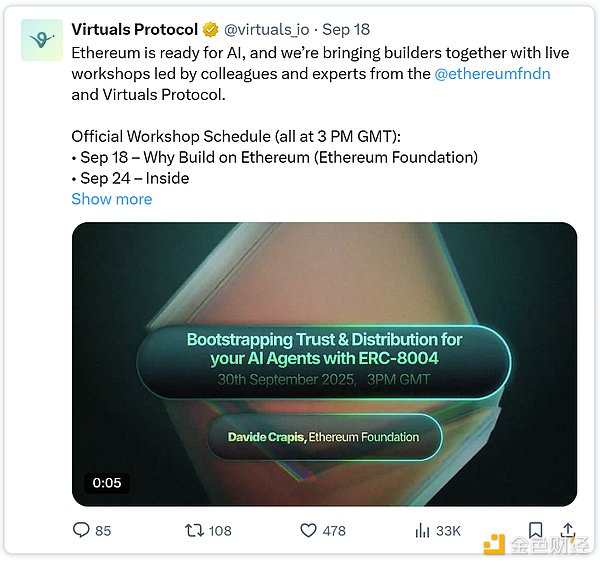Open the @ethereumfndn mention link
600x566 pixels.
493,75
